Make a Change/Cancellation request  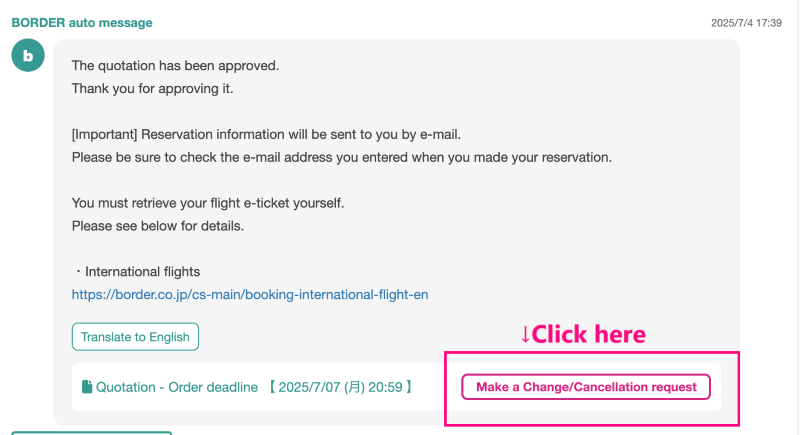pos(586,387)
